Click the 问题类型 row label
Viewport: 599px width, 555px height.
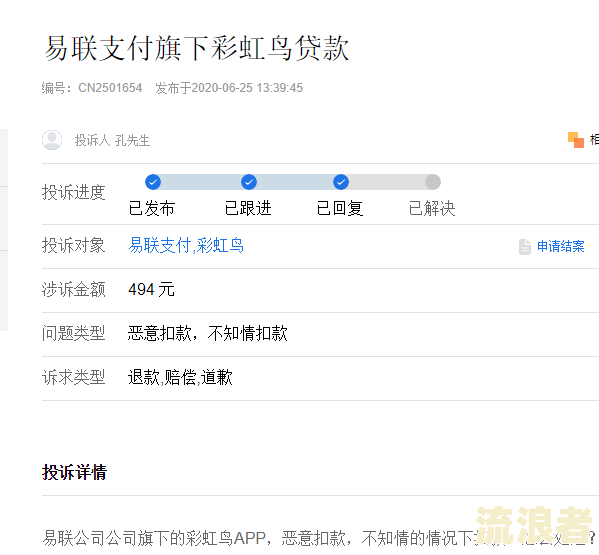pos(73,333)
